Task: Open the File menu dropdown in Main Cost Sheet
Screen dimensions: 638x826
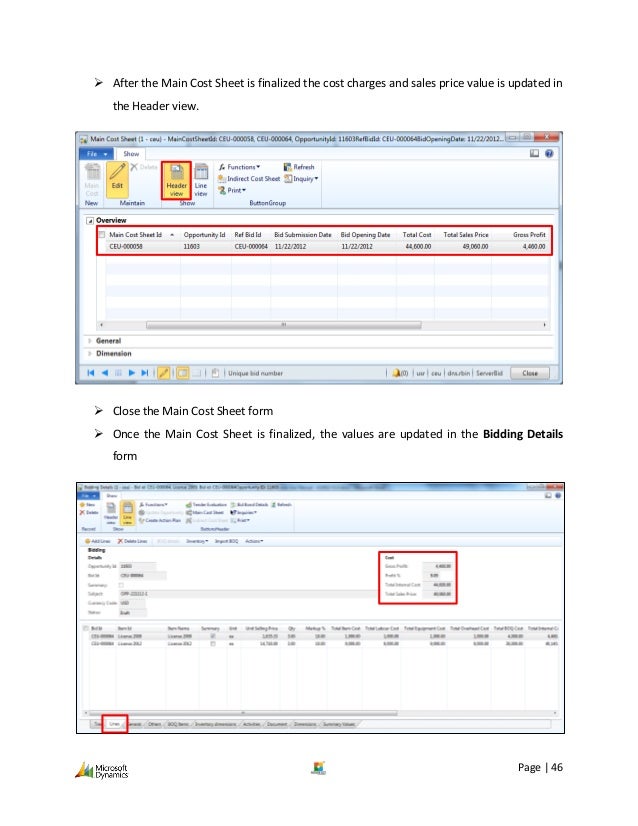Action: coord(96,154)
